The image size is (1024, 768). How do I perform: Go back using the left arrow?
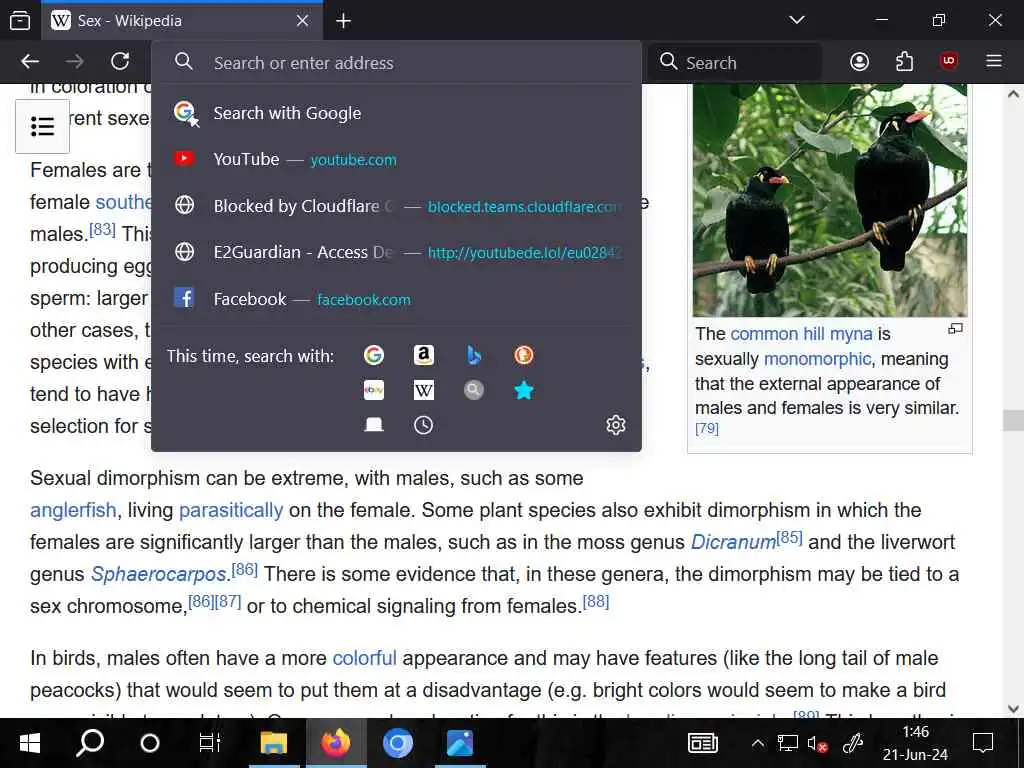click(30, 62)
